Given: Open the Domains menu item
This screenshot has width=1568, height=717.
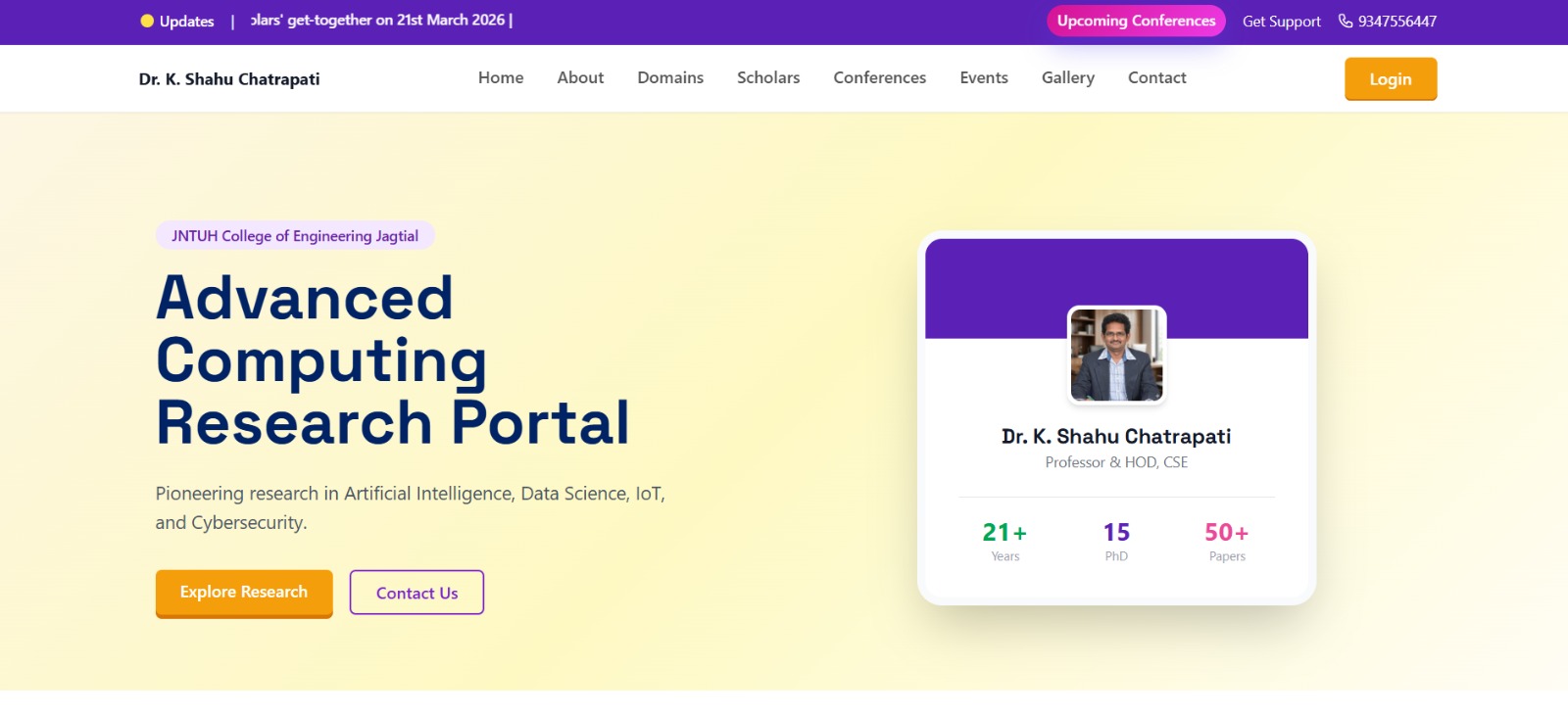Looking at the screenshot, I should pyautogui.click(x=670, y=77).
